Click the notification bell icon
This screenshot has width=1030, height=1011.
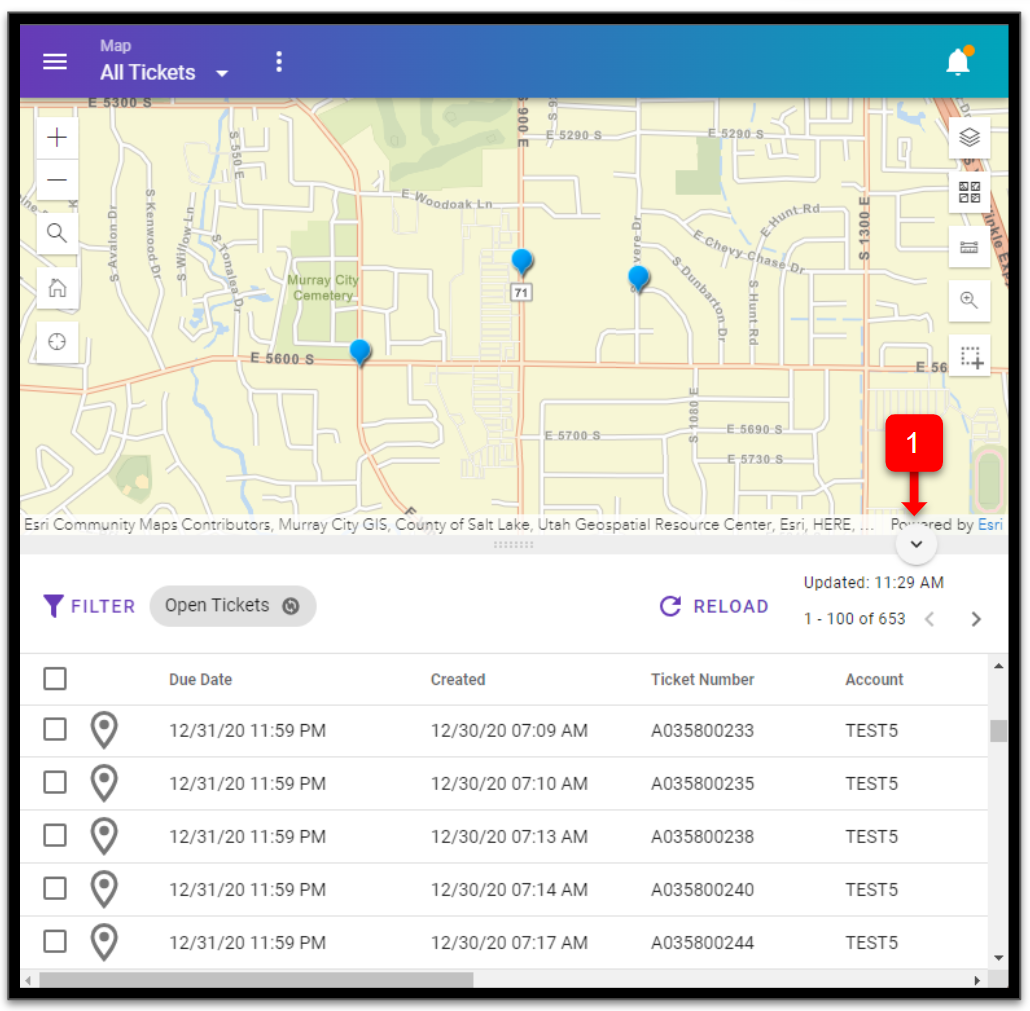956,61
